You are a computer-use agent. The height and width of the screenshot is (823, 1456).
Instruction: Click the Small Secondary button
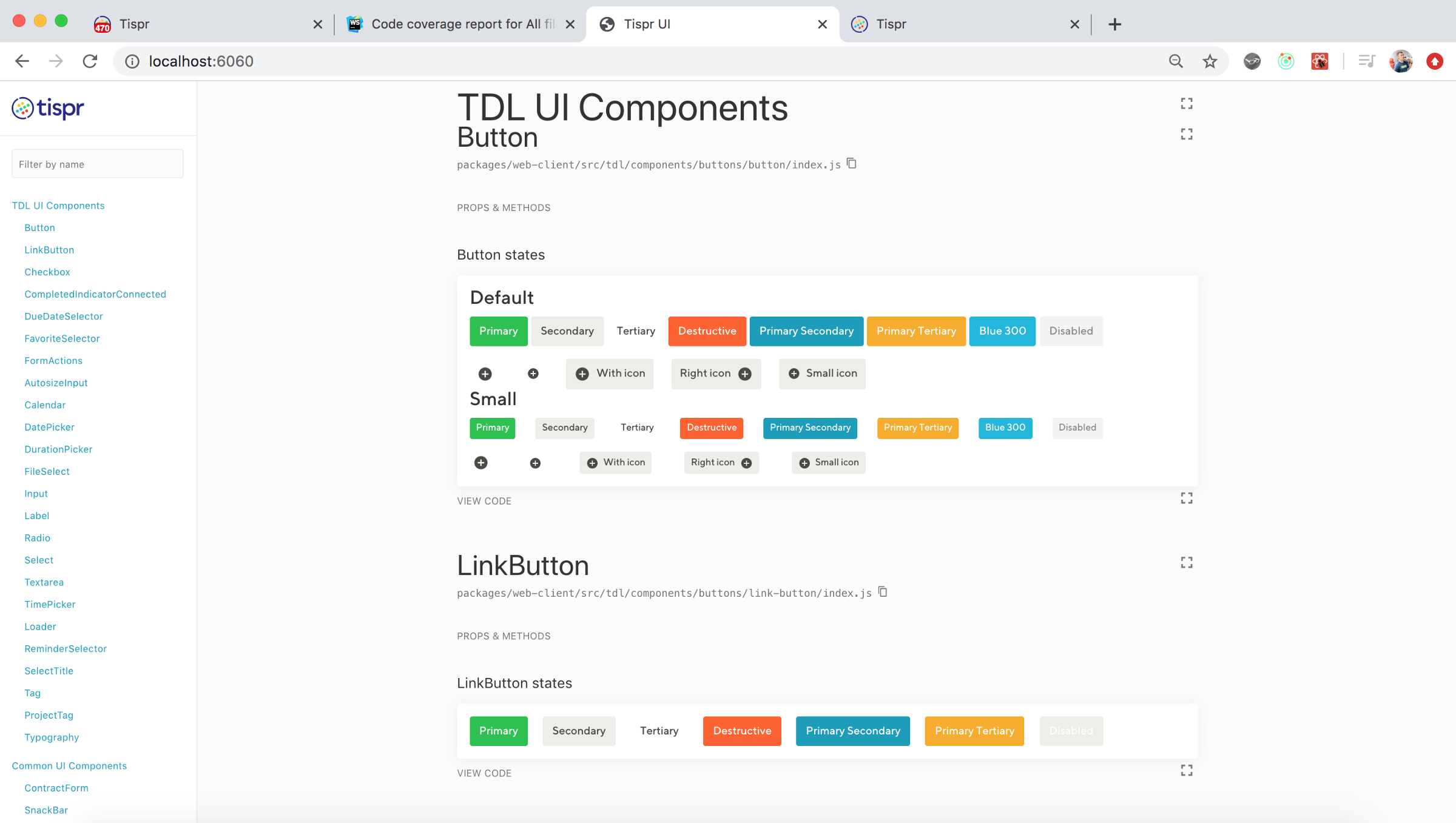(x=565, y=428)
